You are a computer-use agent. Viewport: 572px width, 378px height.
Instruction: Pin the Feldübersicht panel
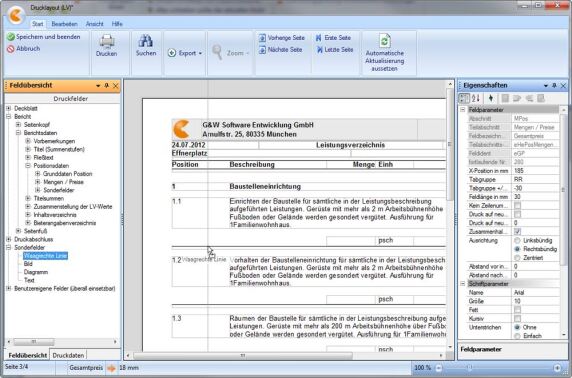107,86
